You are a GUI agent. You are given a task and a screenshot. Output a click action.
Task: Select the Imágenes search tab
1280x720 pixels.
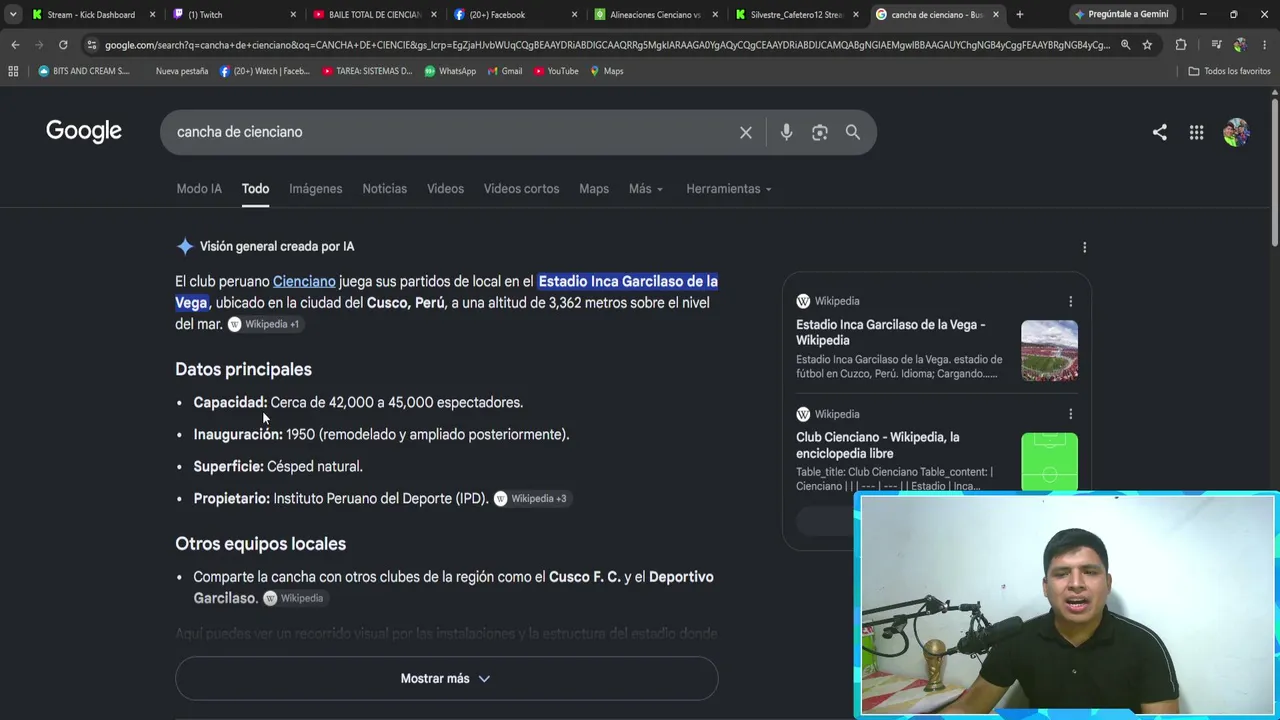click(x=315, y=189)
